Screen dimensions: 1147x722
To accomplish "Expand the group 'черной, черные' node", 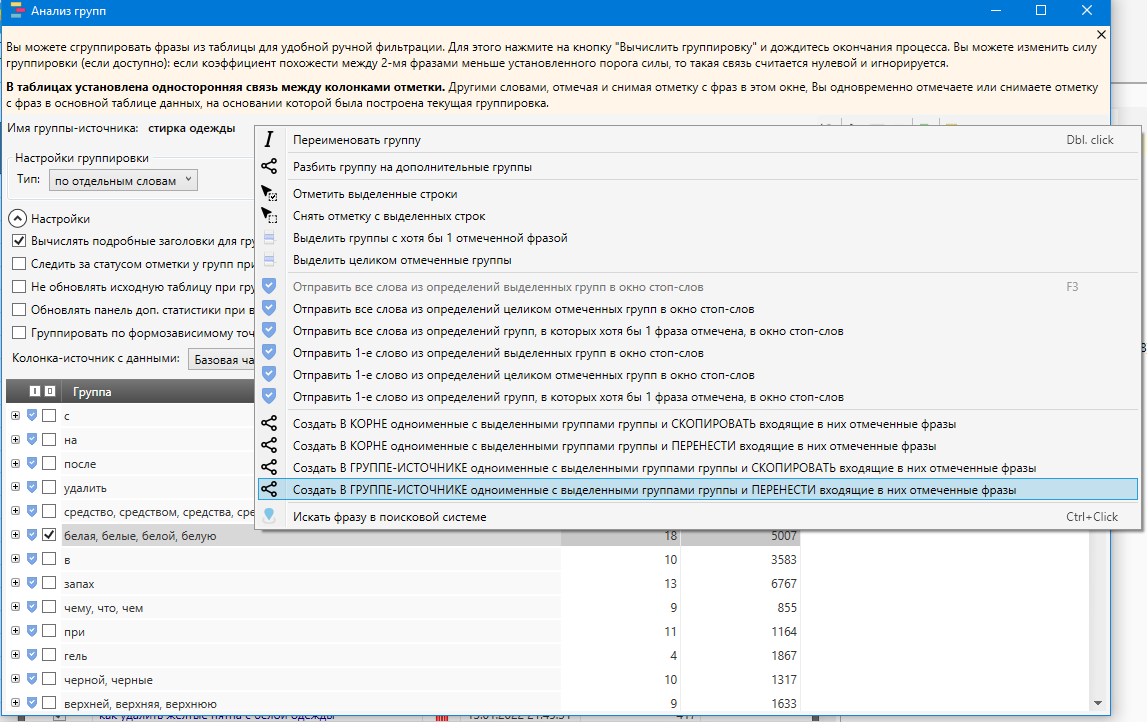I will 15,679.
